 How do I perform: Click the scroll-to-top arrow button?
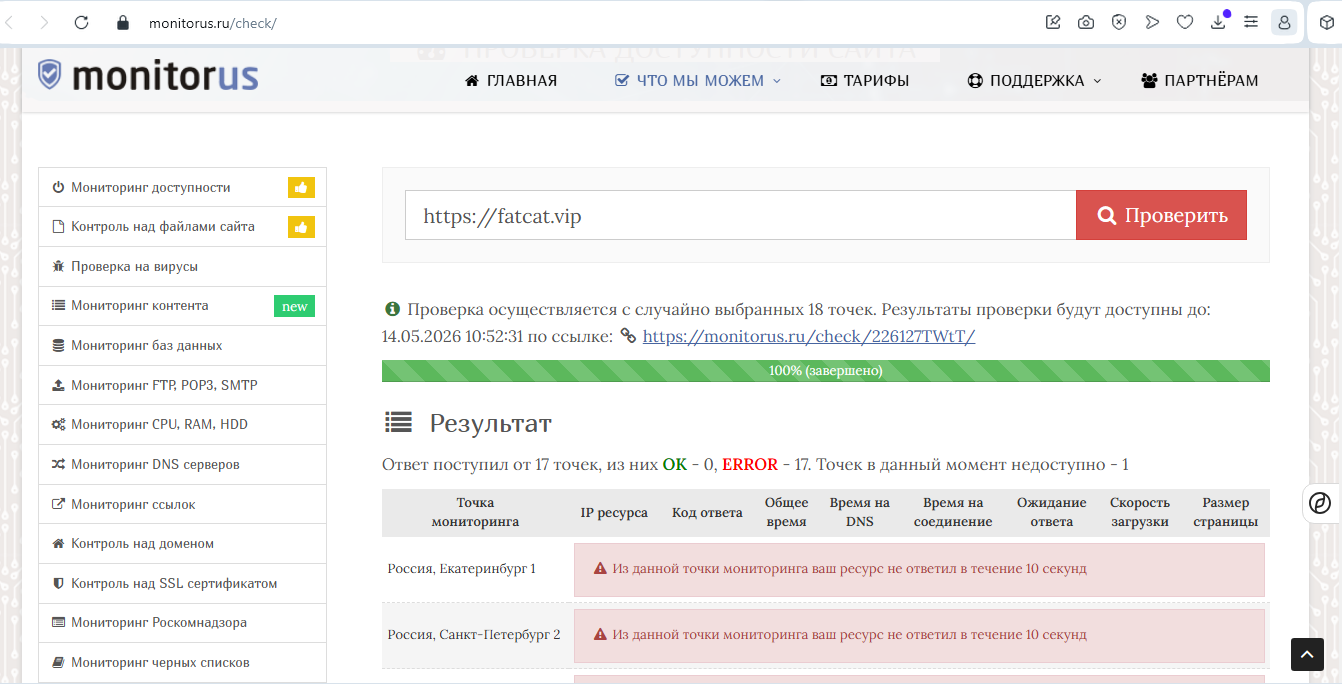point(1307,654)
